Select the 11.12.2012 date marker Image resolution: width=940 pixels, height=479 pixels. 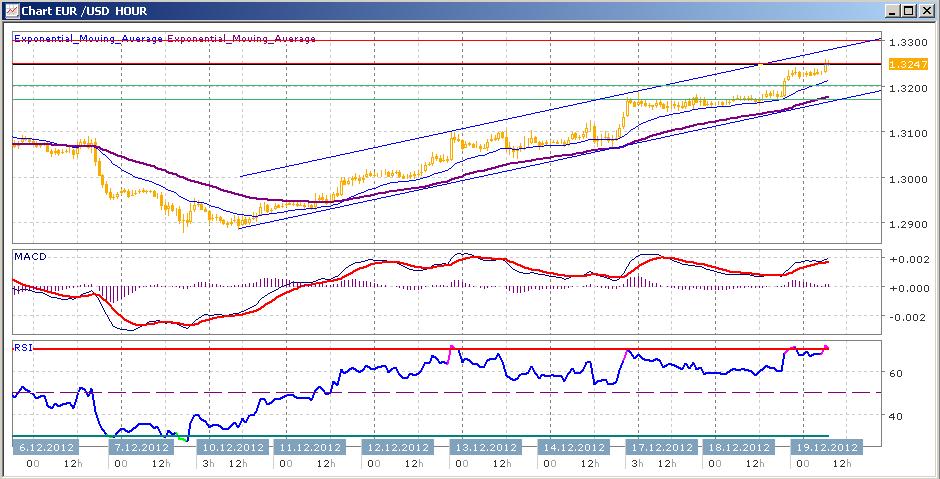pyautogui.click(x=308, y=447)
